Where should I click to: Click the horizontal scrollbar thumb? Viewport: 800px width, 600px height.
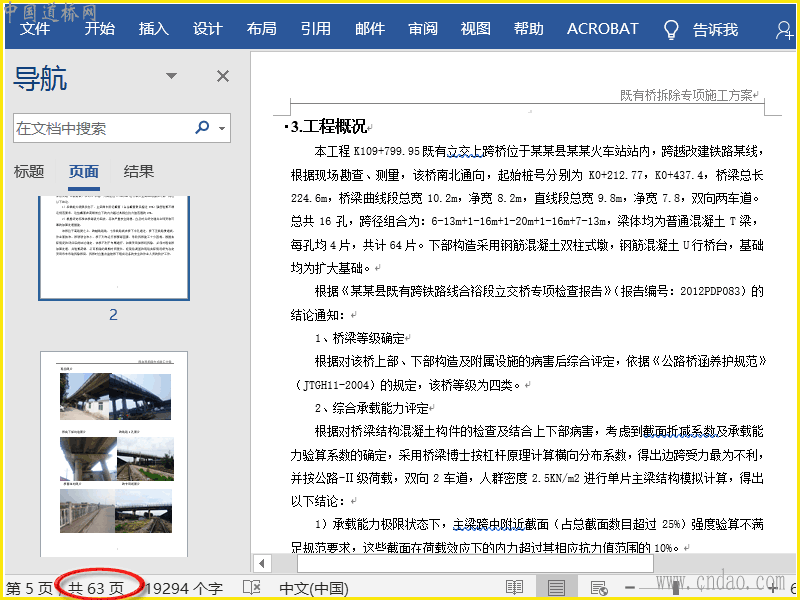pos(476,564)
